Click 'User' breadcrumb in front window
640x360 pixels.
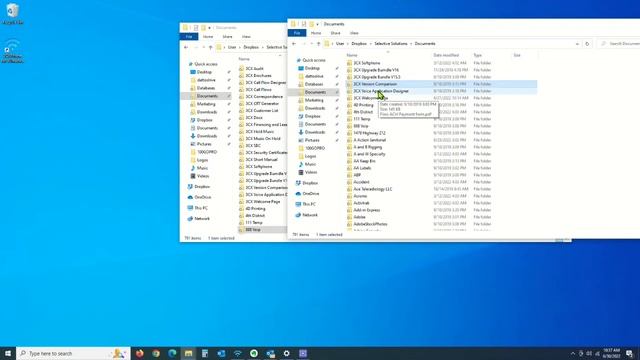pos(340,44)
